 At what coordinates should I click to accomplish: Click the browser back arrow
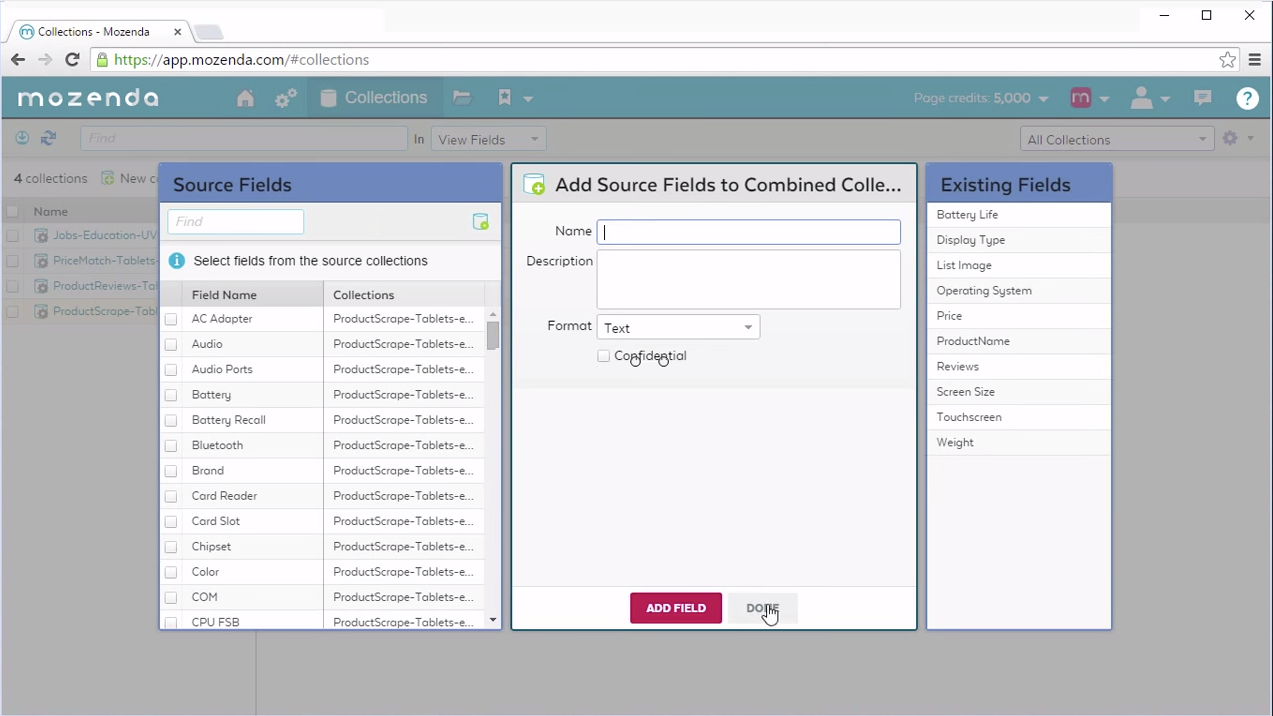pos(18,60)
